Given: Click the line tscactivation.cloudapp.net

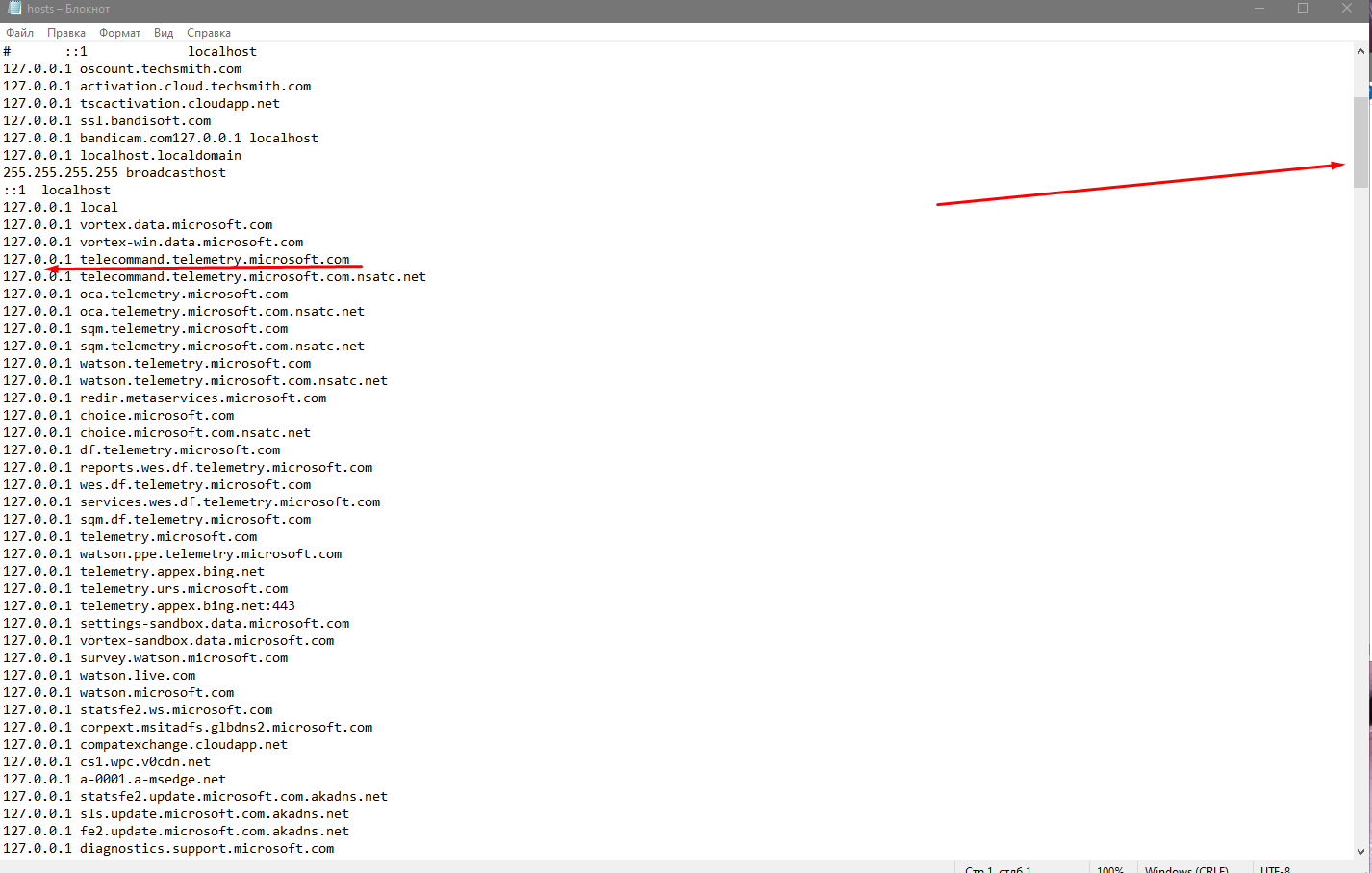Looking at the screenshot, I should pos(141,104).
